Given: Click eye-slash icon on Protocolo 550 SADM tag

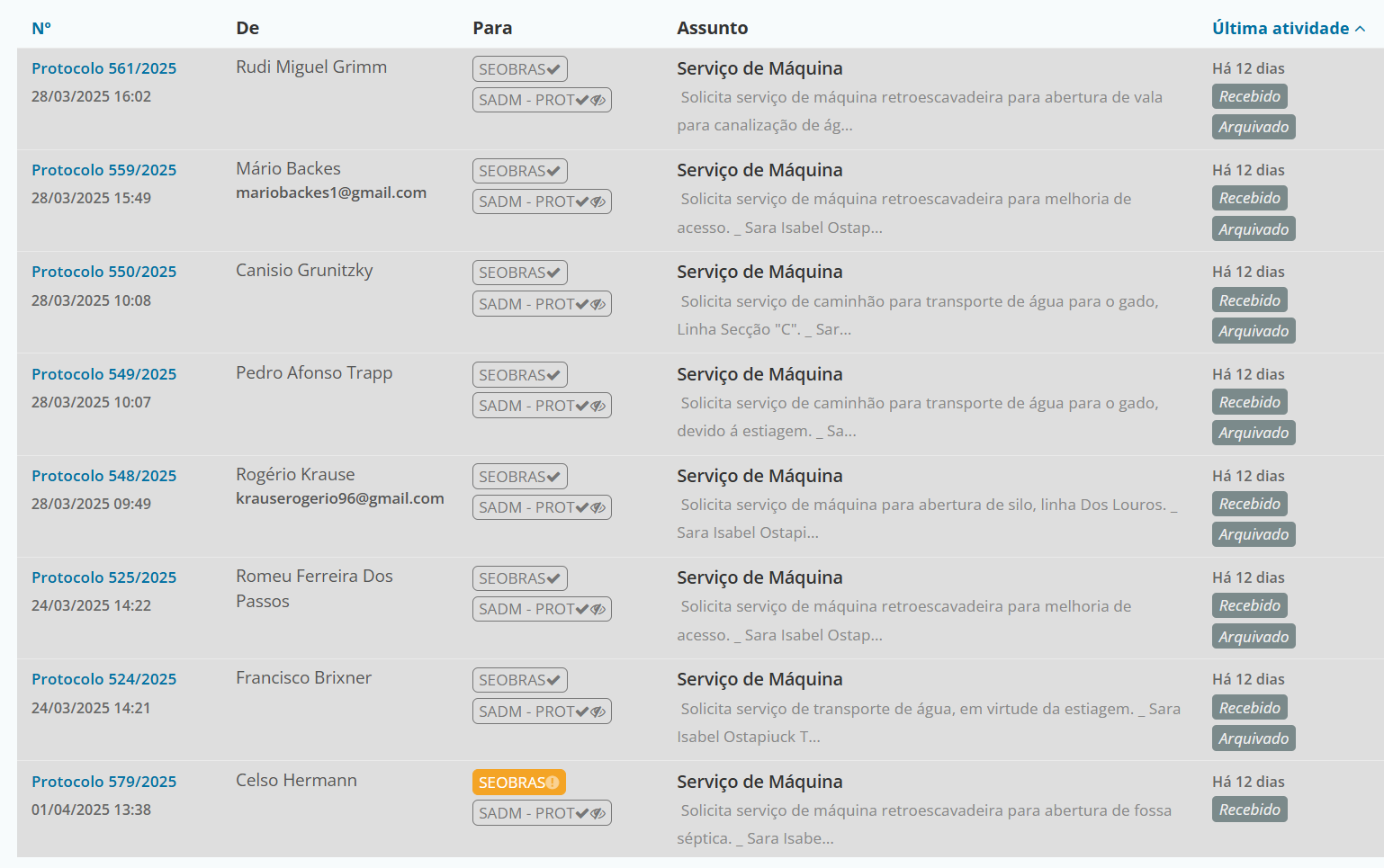Looking at the screenshot, I should click(598, 304).
